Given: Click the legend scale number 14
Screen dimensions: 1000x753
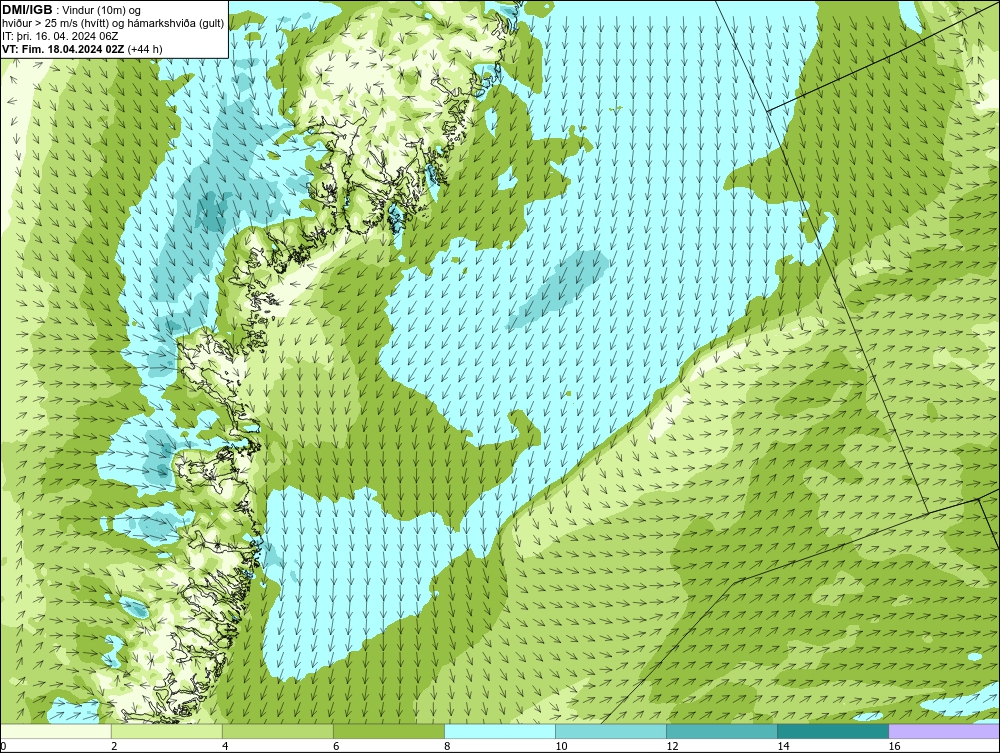Looking at the screenshot, I should pos(783,746).
